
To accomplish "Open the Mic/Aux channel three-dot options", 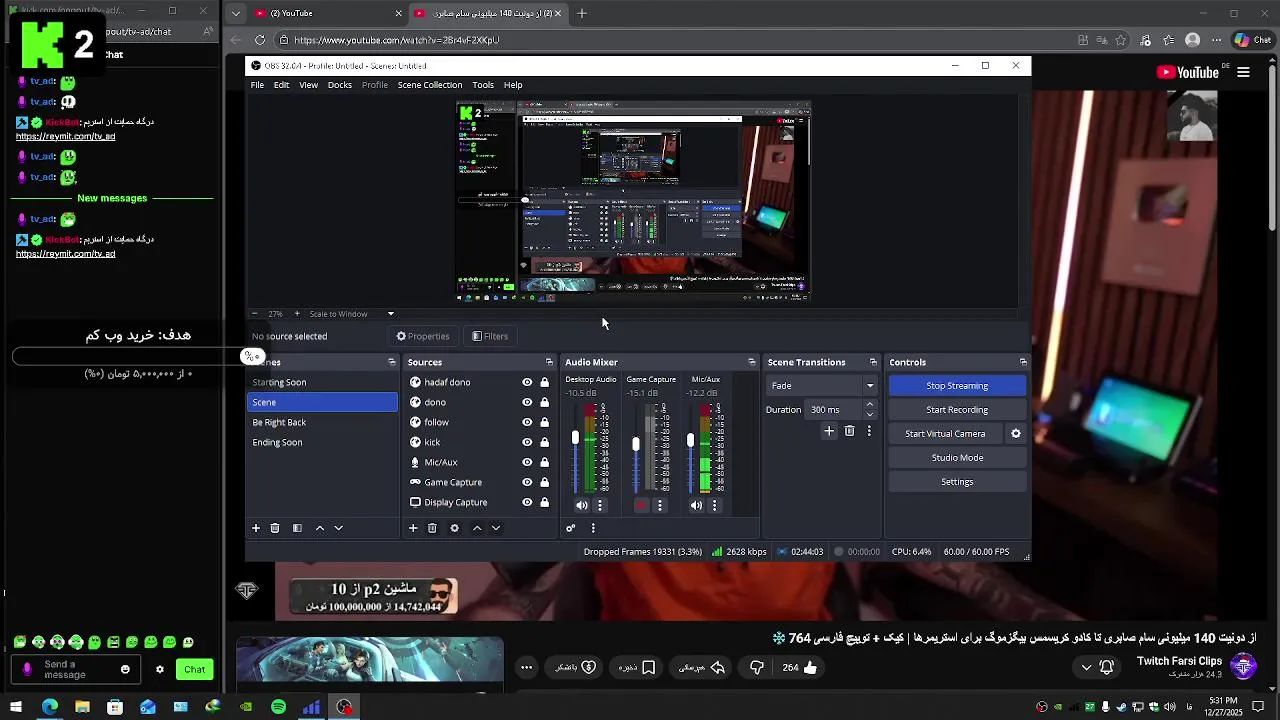I will tap(714, 506).
